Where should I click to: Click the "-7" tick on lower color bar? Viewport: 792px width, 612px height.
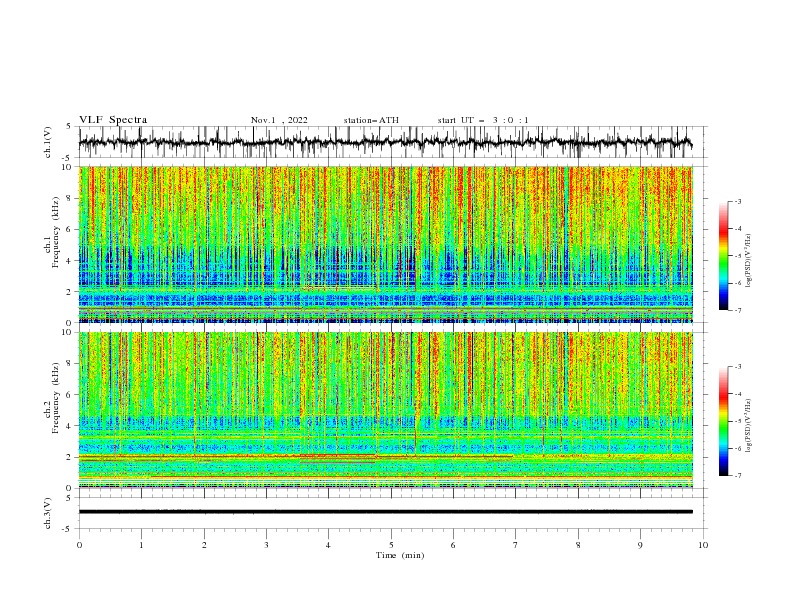click(x=738, y=476)
